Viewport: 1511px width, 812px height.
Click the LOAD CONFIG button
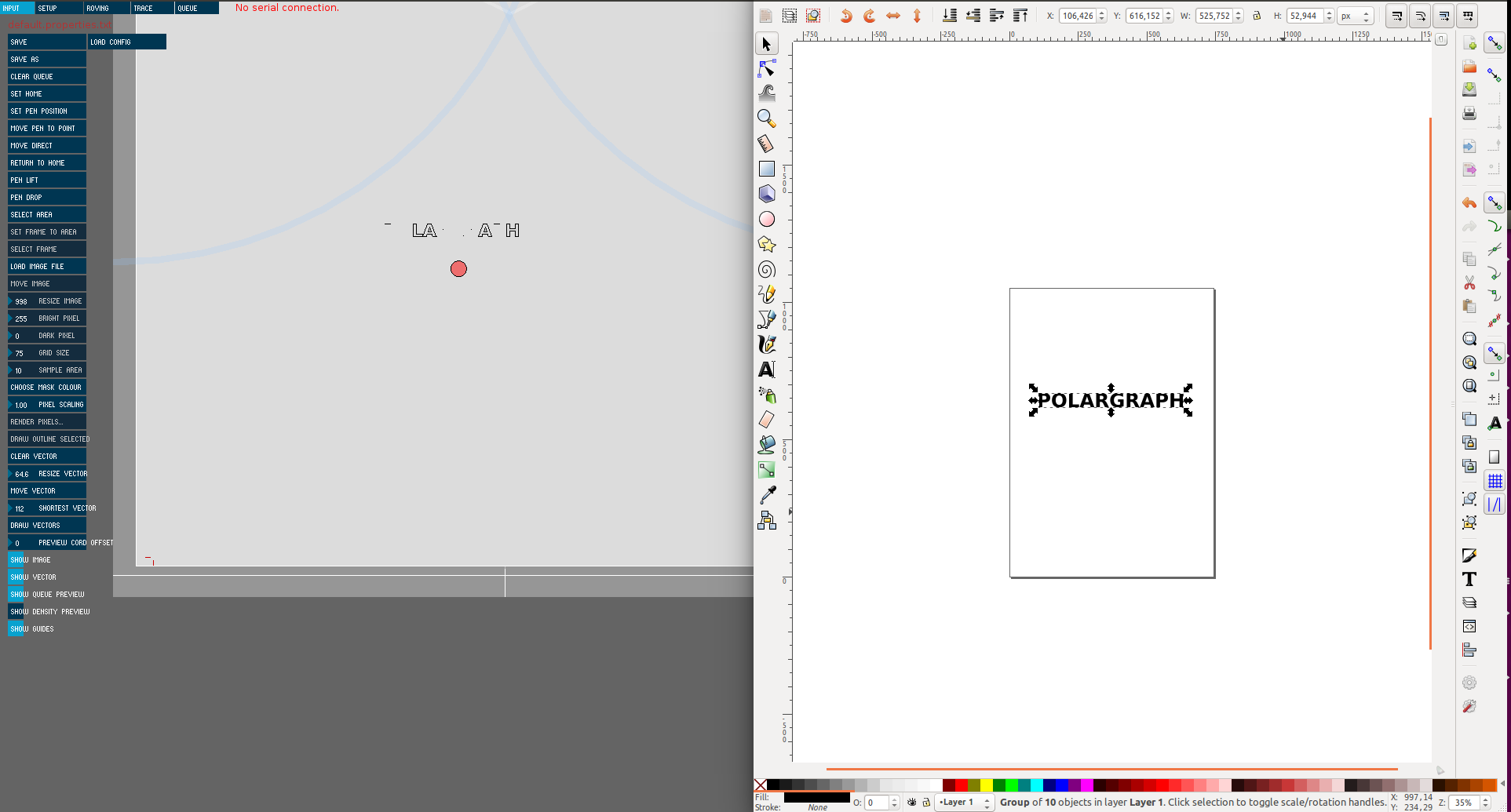click(127, 42)
